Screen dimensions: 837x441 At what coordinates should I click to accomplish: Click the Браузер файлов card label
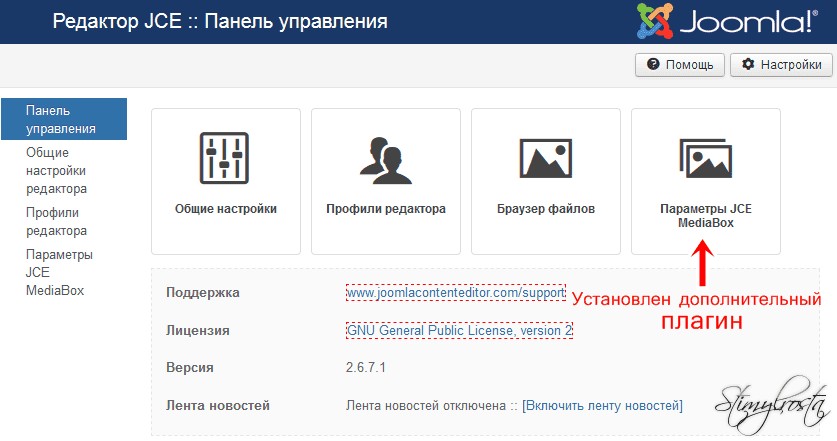pyautogui.click(x=546, y=209)
